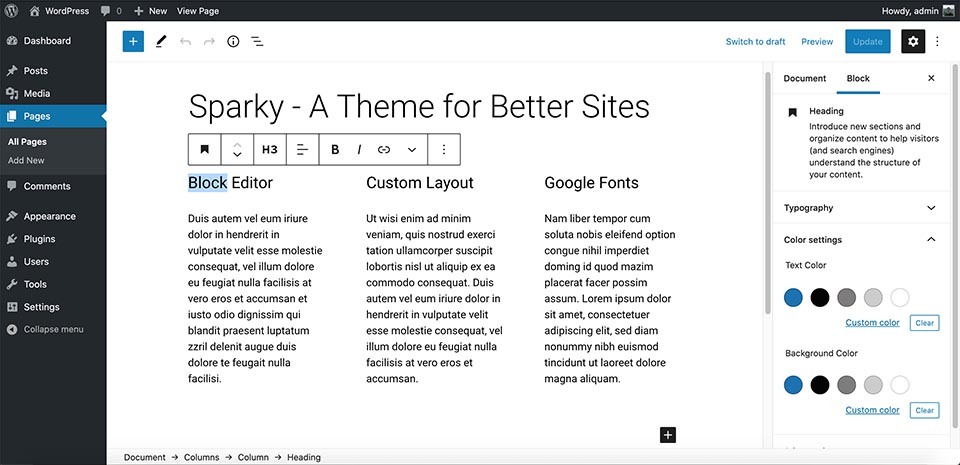This screenshot has height=465, width=960.
Task: Open All Pages submenu item
Action: tap(27, 141)
